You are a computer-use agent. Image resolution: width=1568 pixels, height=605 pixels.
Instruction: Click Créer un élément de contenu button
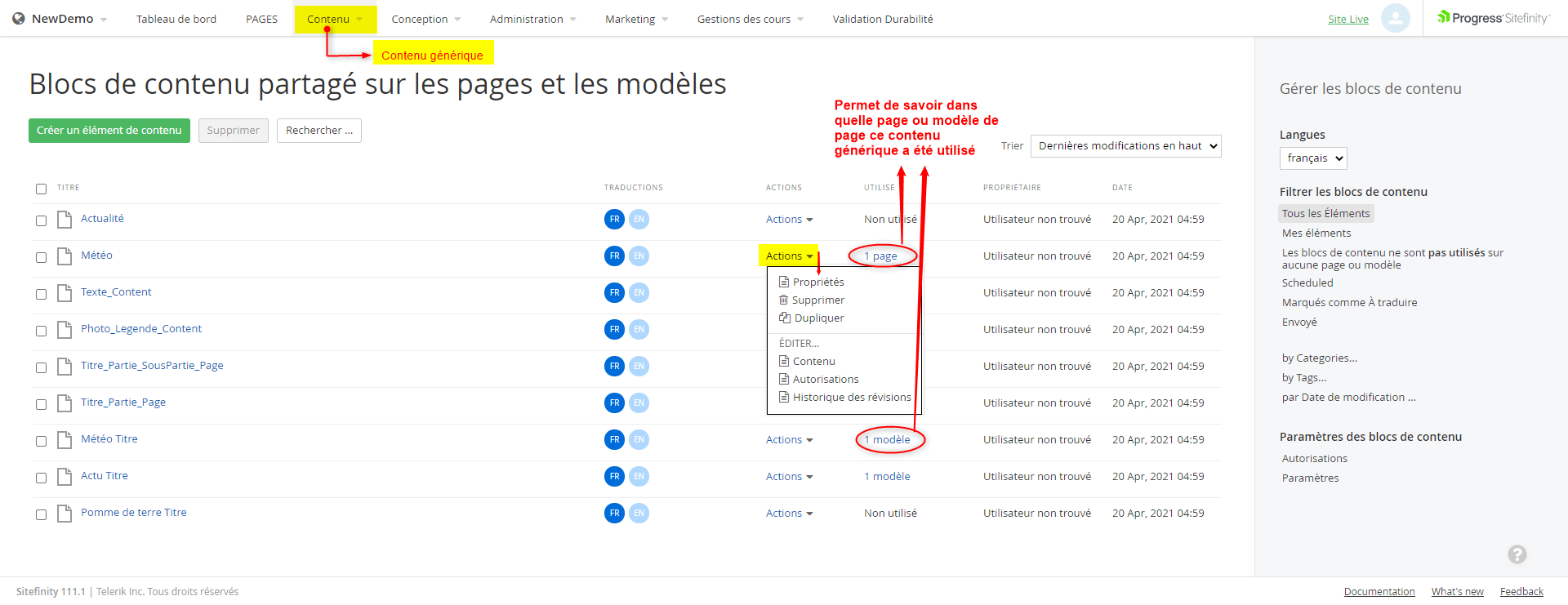tap(109, 131)
